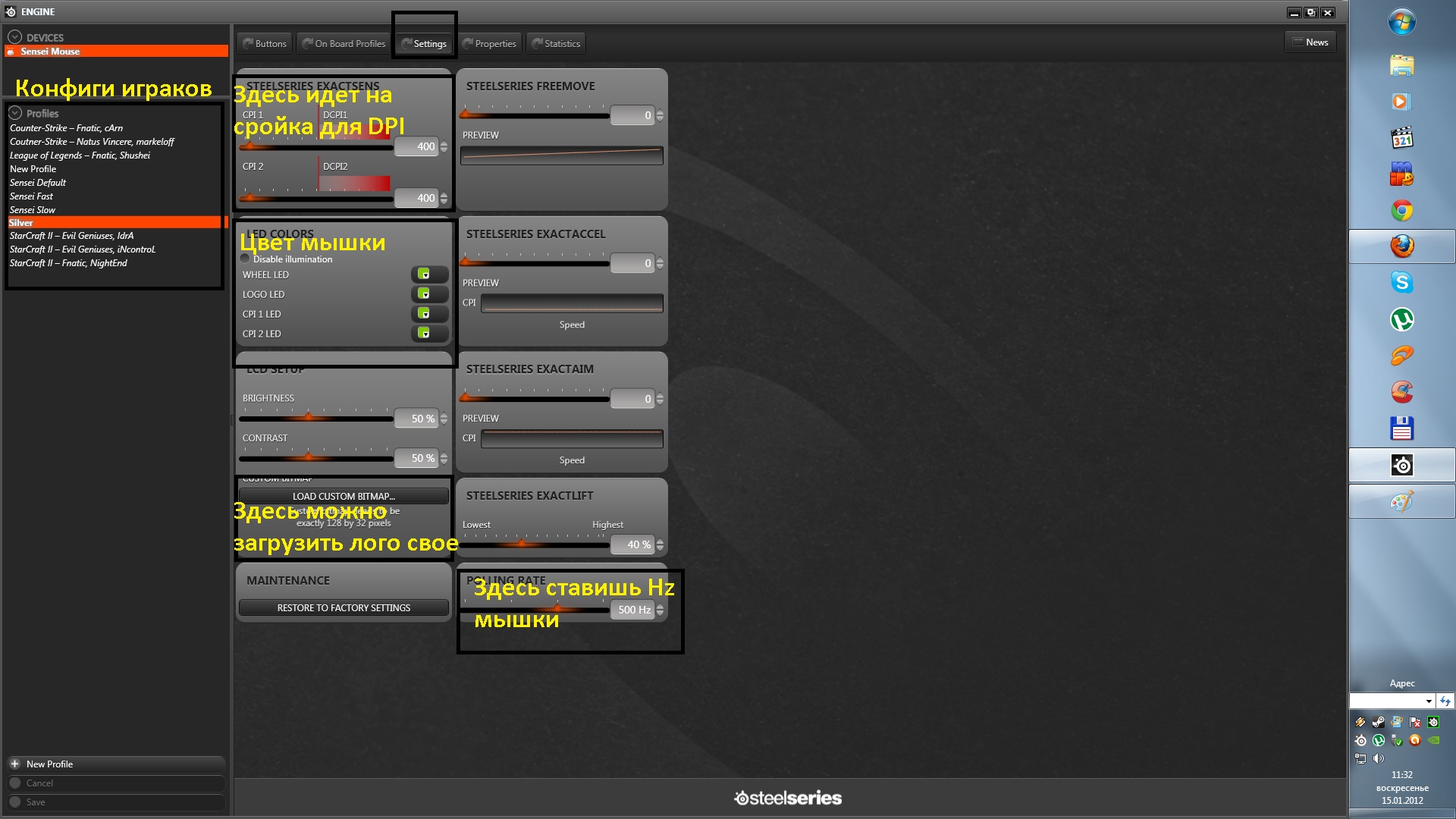Launch Google Chrome from the taskbar
The width and height of the screenshot is (1456, 819).
point(1402,210)
